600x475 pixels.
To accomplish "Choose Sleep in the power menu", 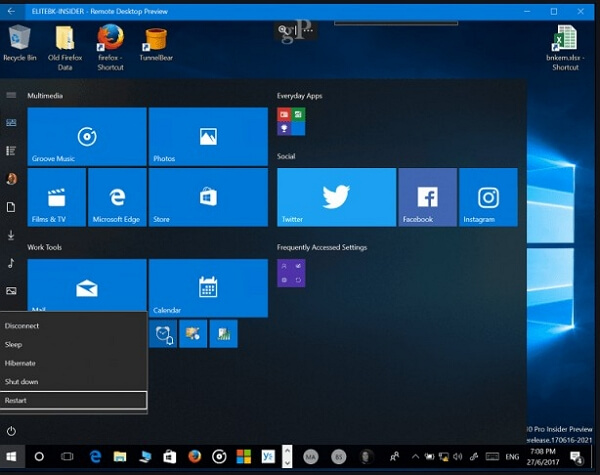I will [x=73, y=344].
